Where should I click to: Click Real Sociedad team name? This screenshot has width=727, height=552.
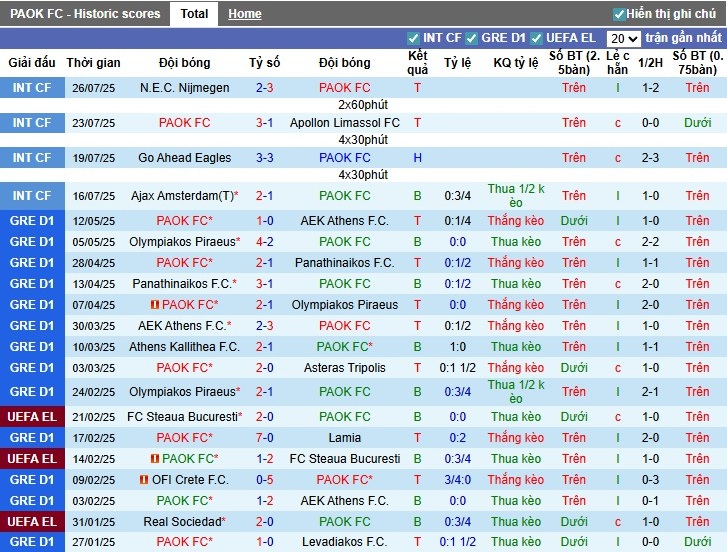[x=183, y=521]
